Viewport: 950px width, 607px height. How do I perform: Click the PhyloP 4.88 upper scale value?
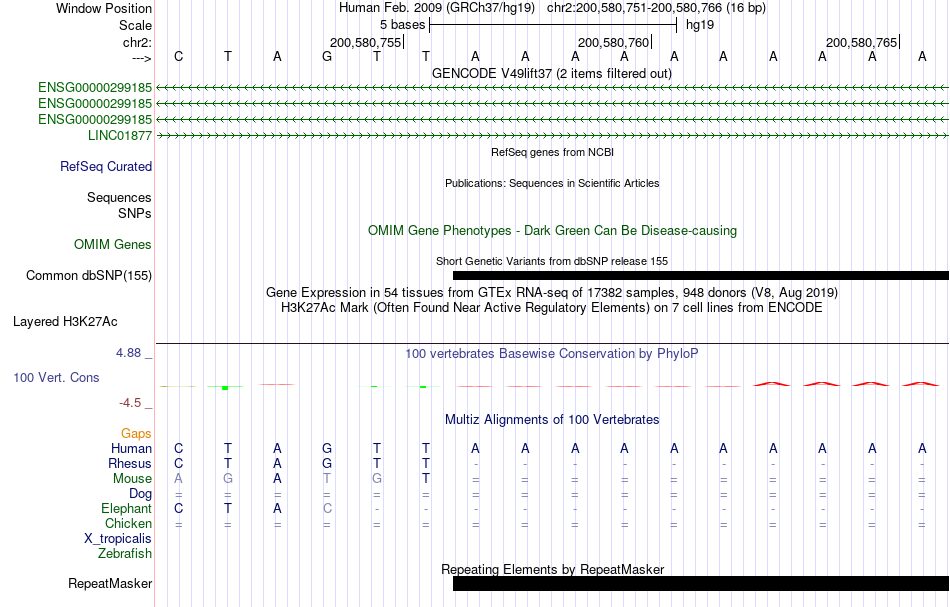(128, 353)
